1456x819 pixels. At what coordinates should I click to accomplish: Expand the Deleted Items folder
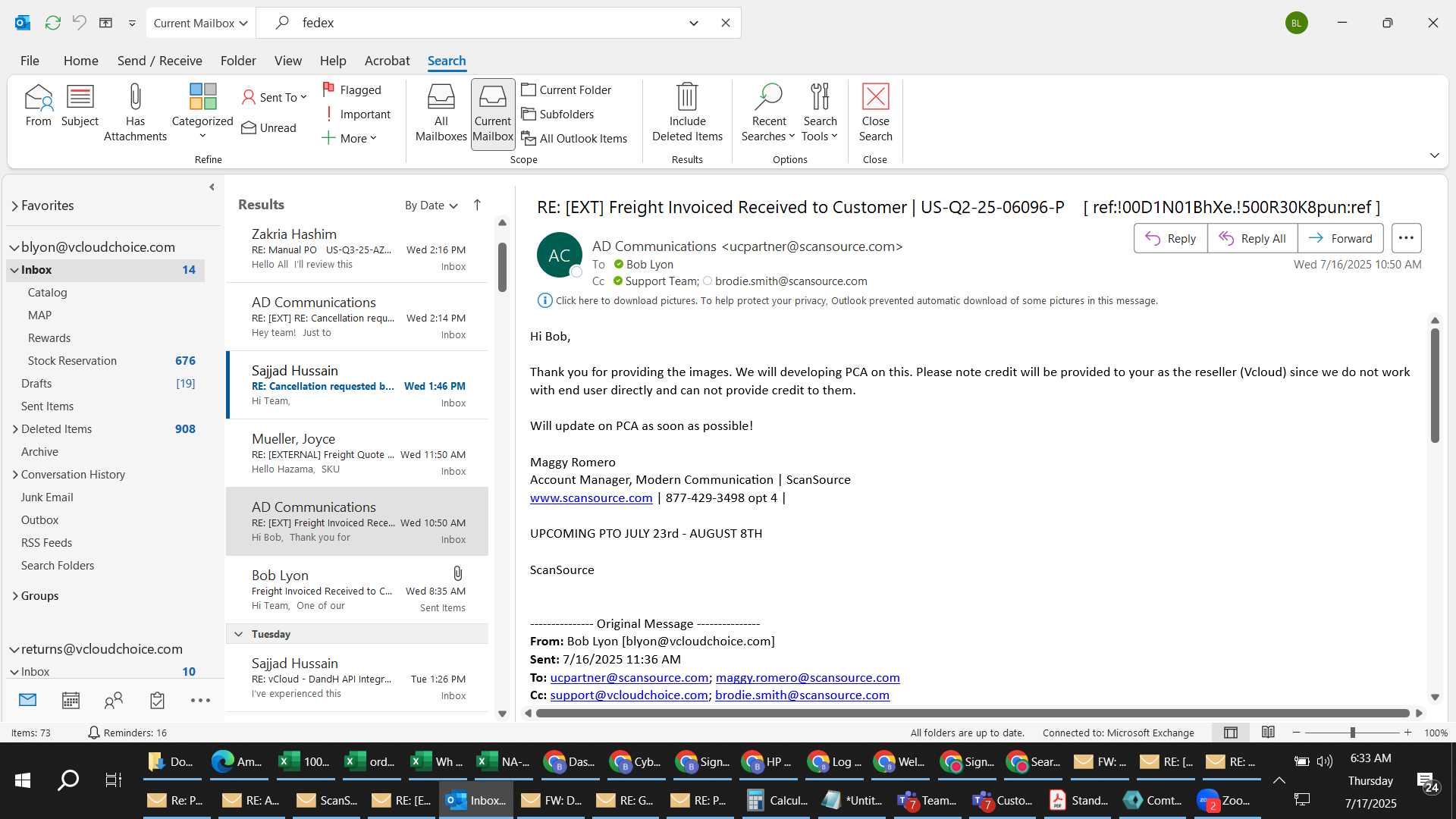pos(15,429)
